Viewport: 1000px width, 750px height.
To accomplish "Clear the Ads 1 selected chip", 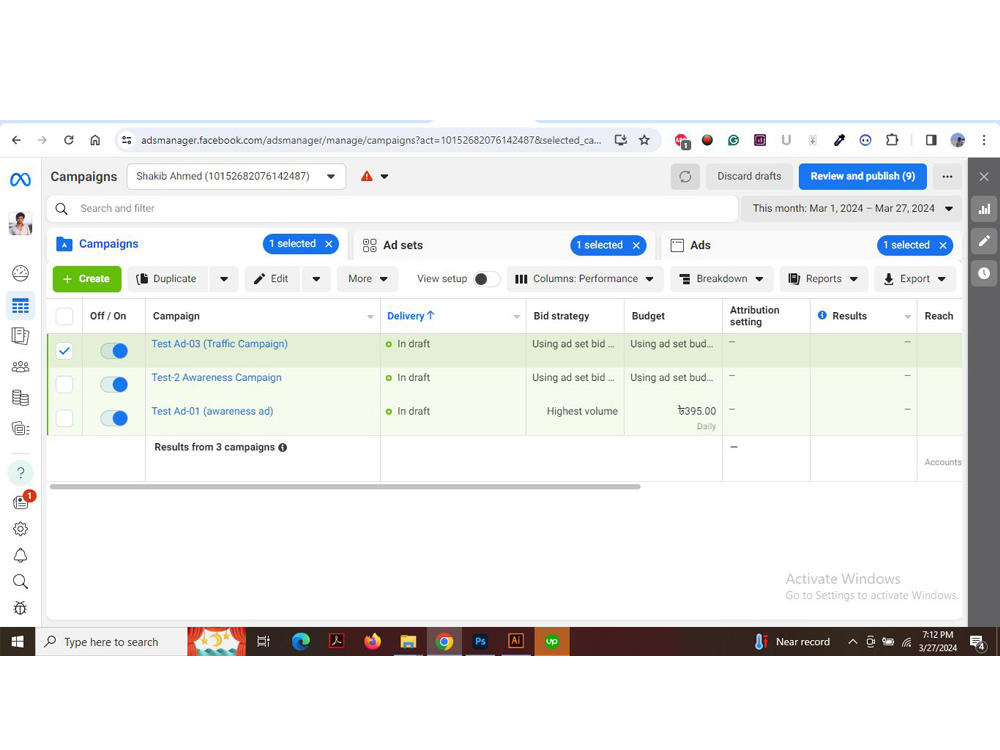I will (943, 246).
